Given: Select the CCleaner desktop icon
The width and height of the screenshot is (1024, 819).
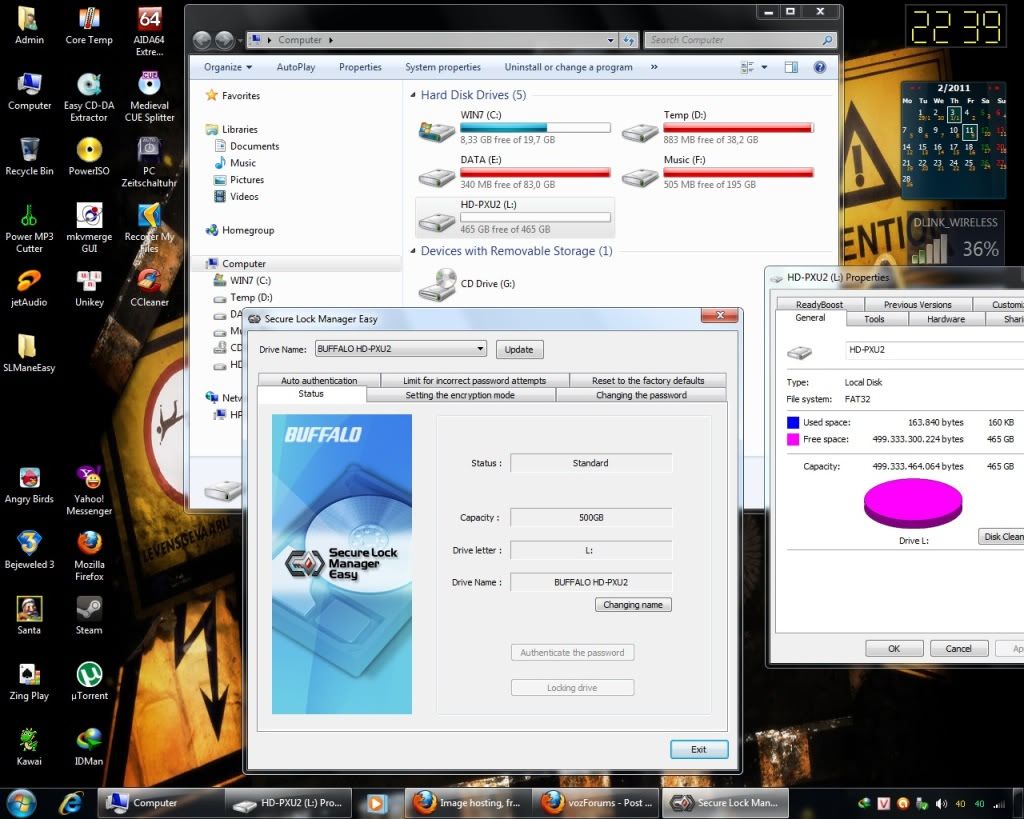Looking at the screenshot, I should (x=149, y=289).
